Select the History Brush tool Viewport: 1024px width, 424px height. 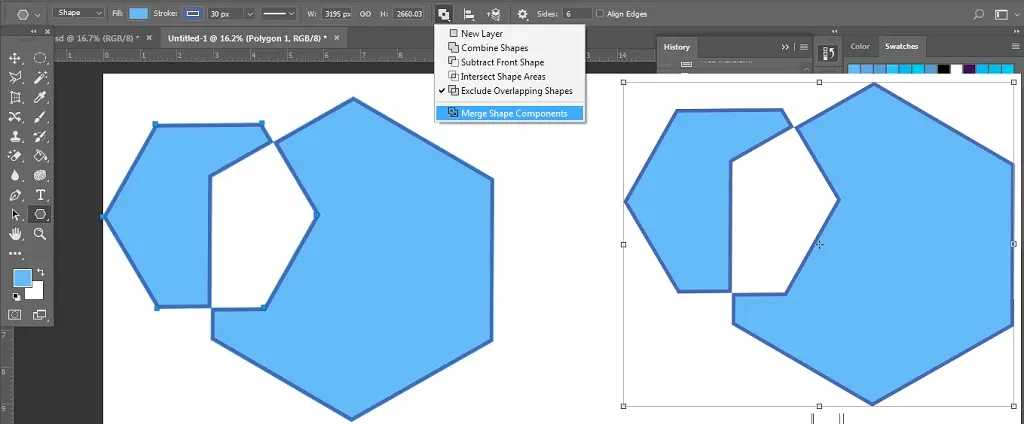tap(40, 137)
